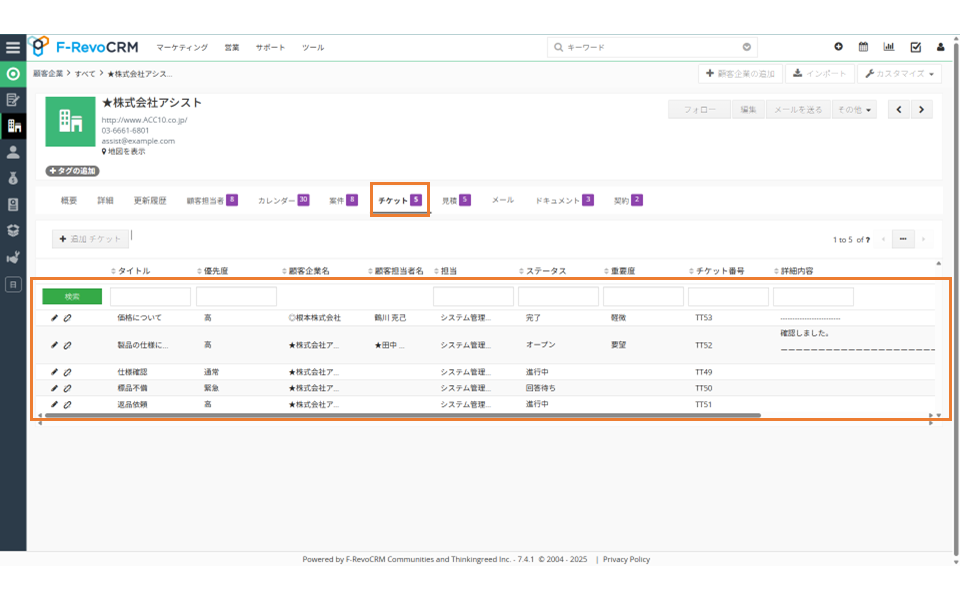960x600 pixels.
Task: Open the マーケティング menu
Action: coord(182,48)
